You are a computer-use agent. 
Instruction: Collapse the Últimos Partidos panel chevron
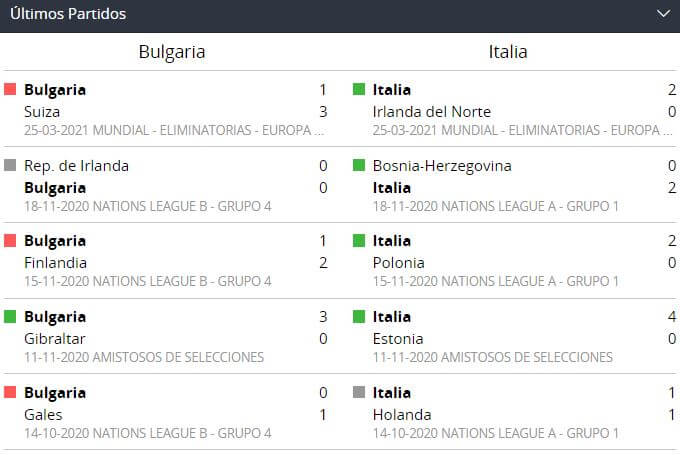coord(662,14)
